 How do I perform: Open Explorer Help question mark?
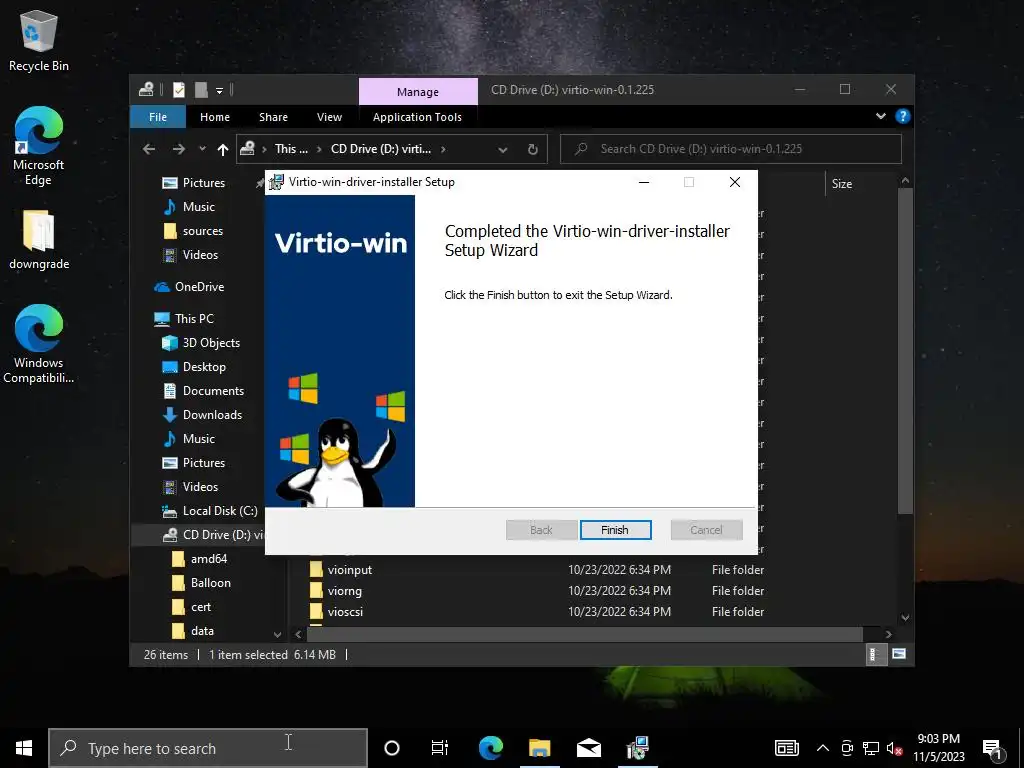[x=903, y=116]
